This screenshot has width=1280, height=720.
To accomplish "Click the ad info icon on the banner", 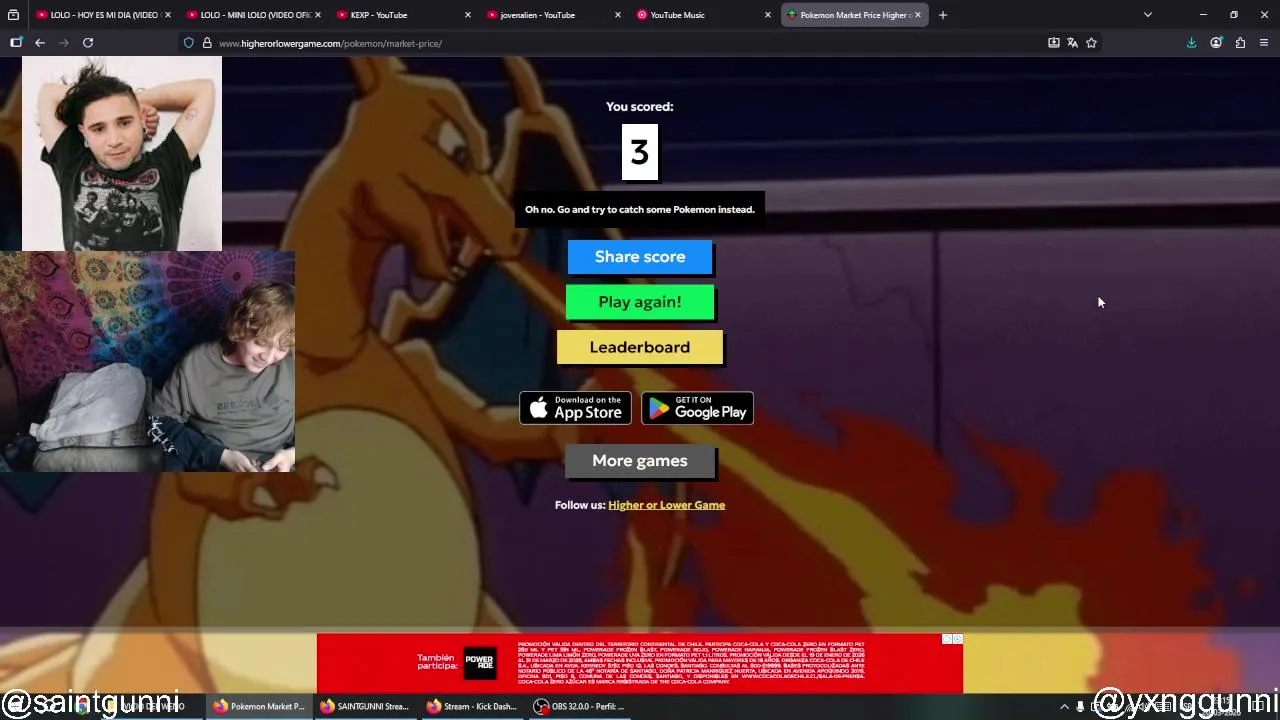I will 947,639.
